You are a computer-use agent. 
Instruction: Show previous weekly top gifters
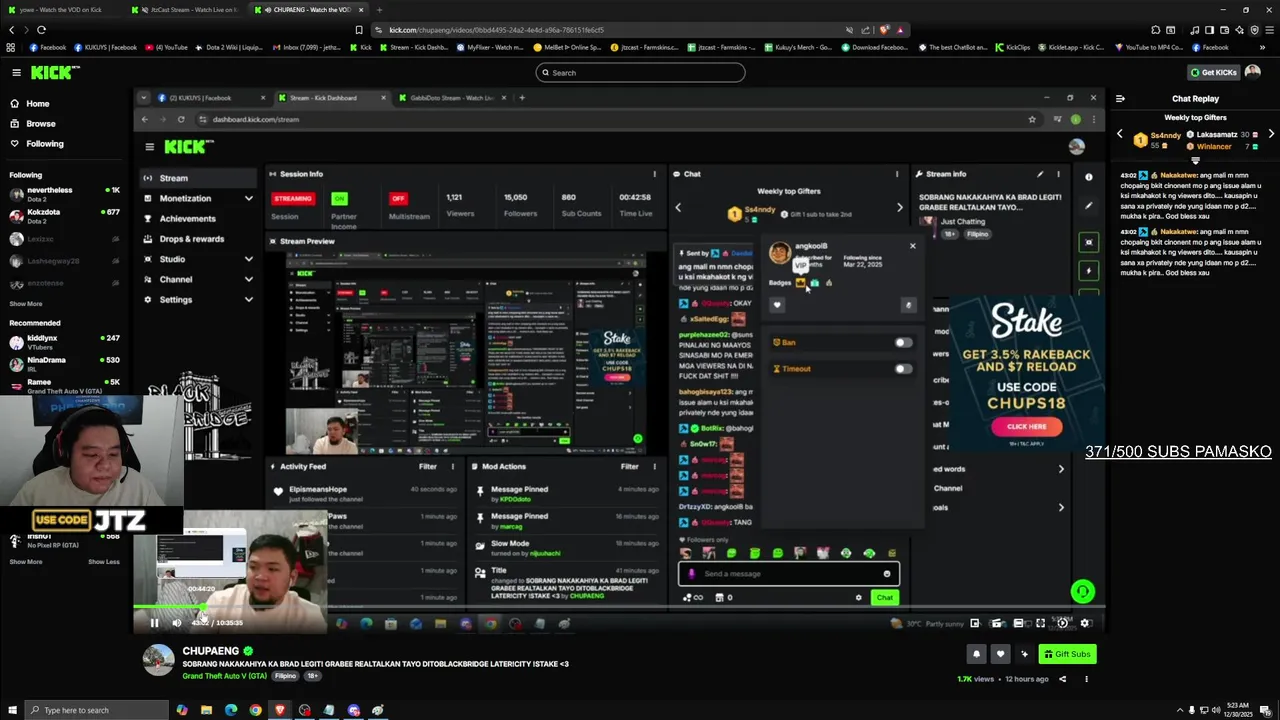(x=1119, y=134)
